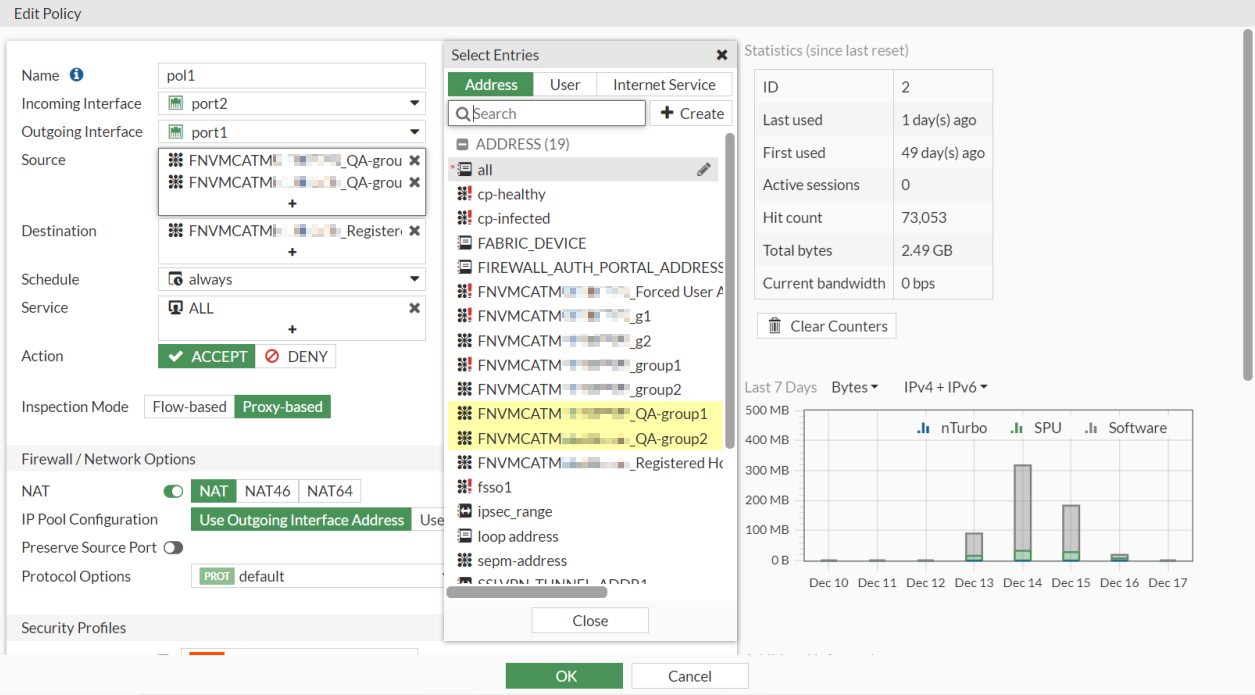Click the Create button
1255x695 pixels.
(691, 114)
